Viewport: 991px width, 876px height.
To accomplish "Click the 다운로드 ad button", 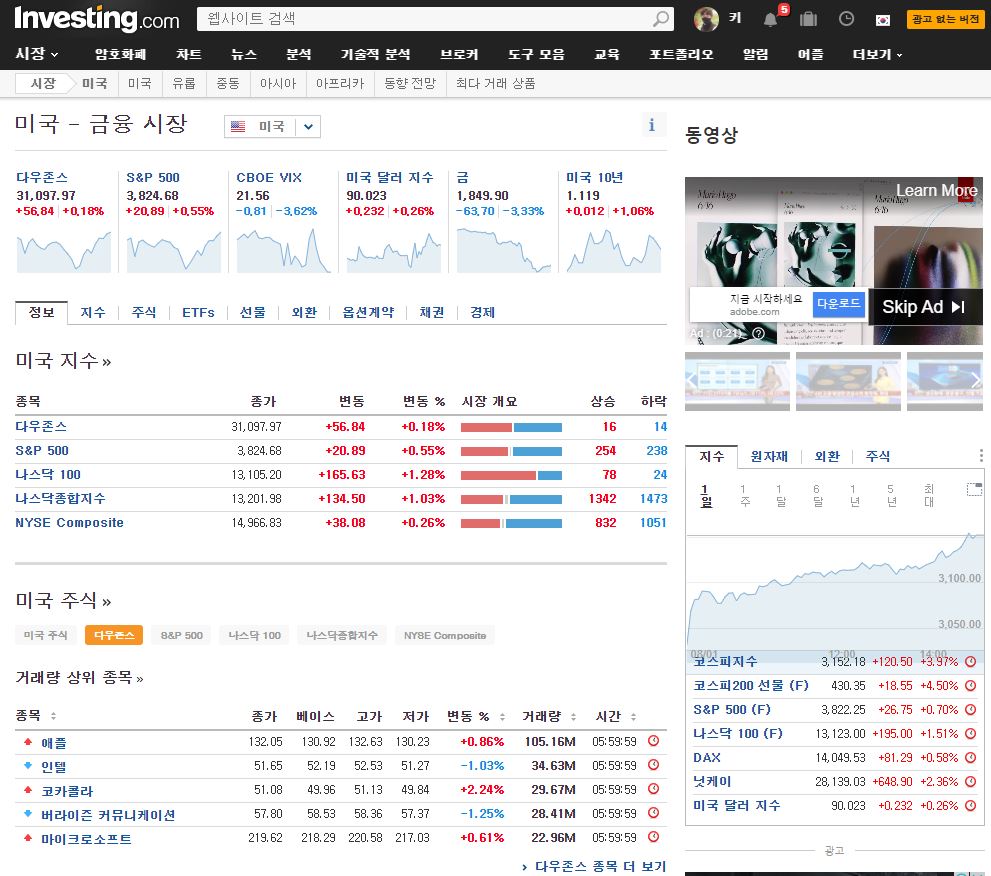I will tap(838, 304).
